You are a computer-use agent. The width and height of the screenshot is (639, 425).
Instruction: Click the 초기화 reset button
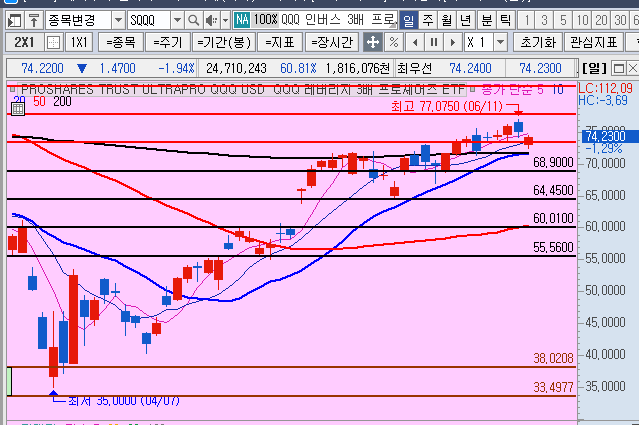pos(537,42)
